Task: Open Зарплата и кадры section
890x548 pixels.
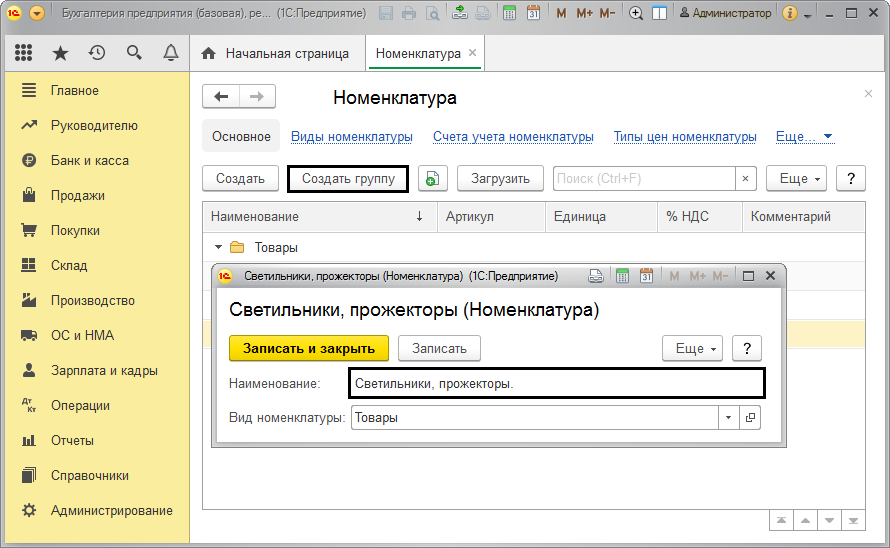Action: click(104, 371)
